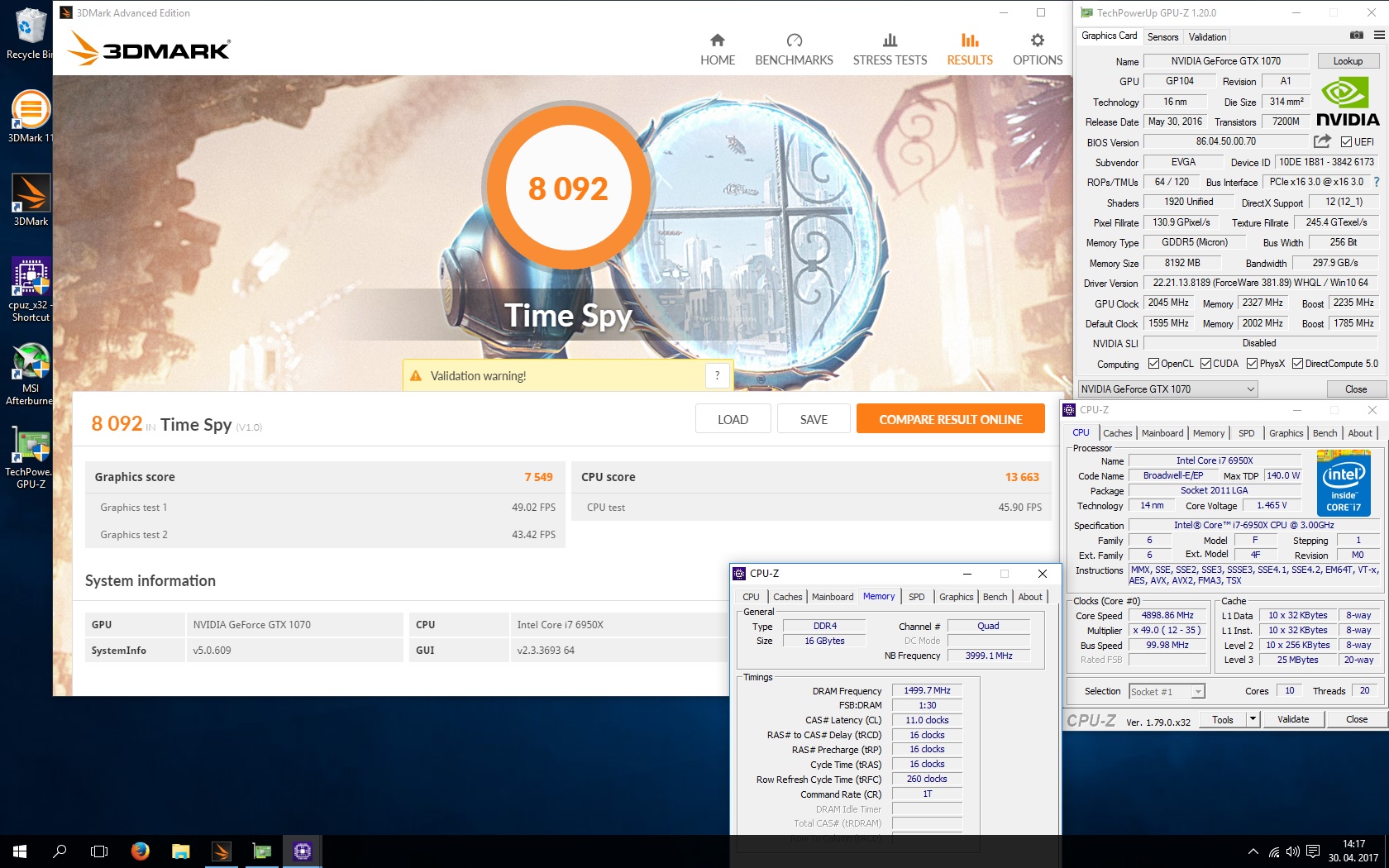This screenshot has width=1389, height=868.
Task: Click the CPU score value 13 663
Action: 1022,477
